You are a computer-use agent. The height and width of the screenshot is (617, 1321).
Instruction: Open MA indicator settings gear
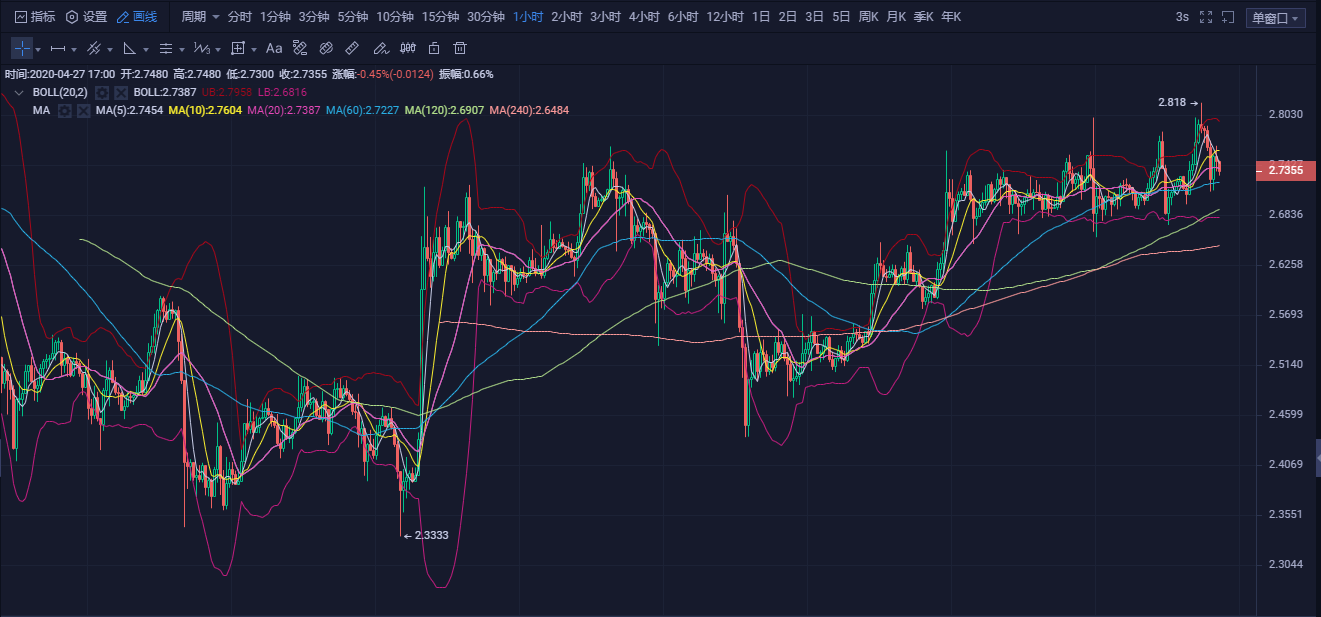[65, 110]
